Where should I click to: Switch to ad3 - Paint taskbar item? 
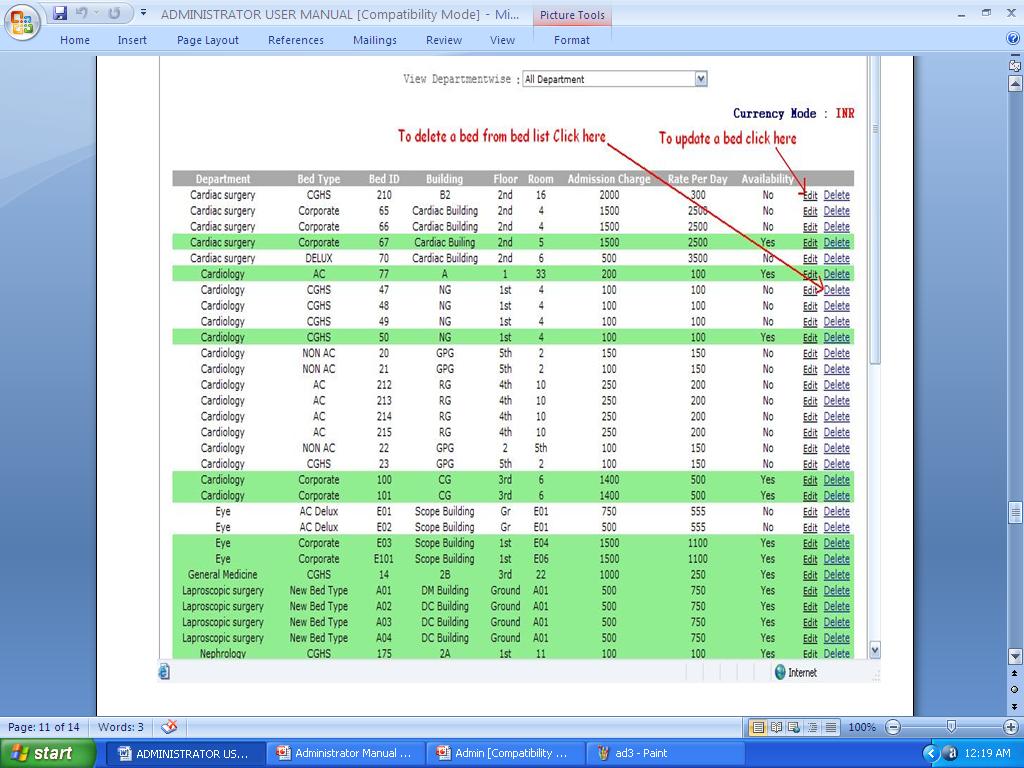(x=663, y=754)
